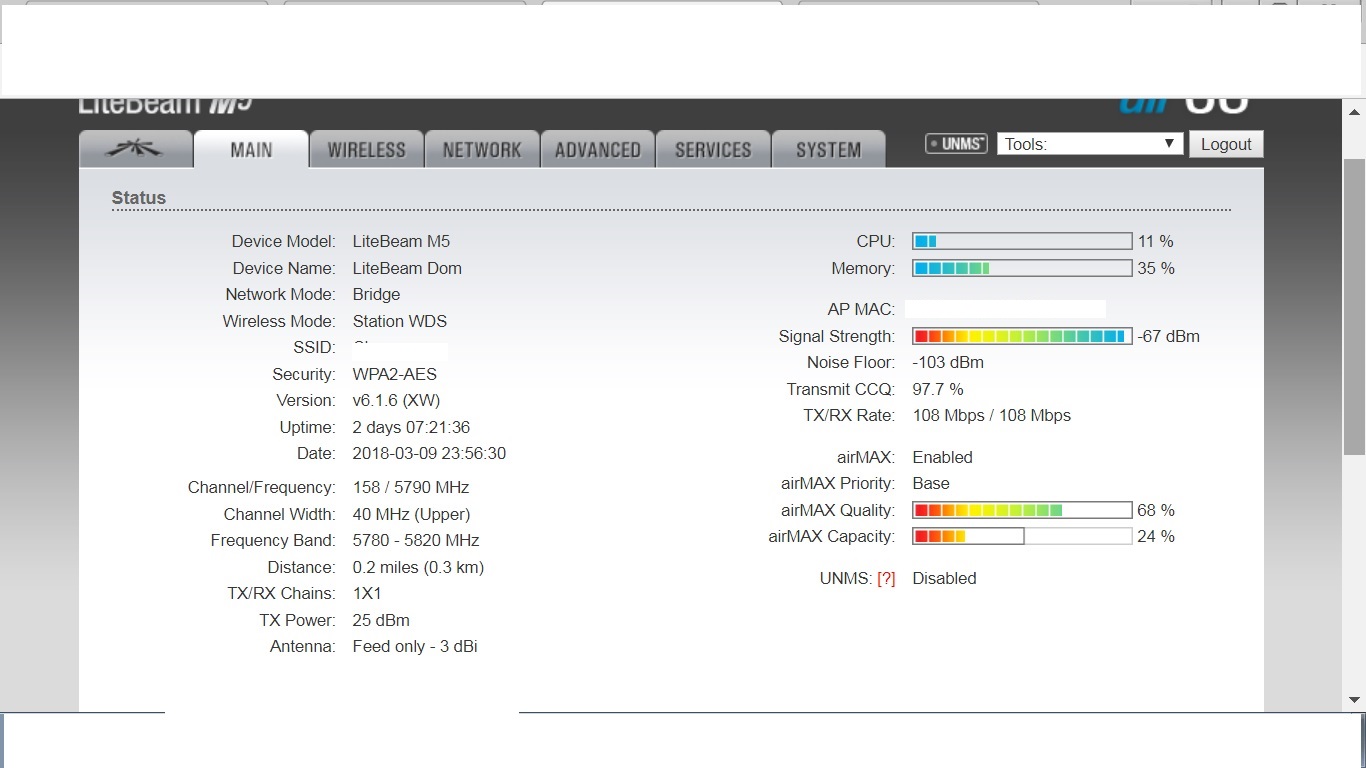Viewport: 1366px width, 768px height.
Task: Click the airMAX Capacity percentage 24 %
Action: pyautogui.click(x=1156, y=536)
